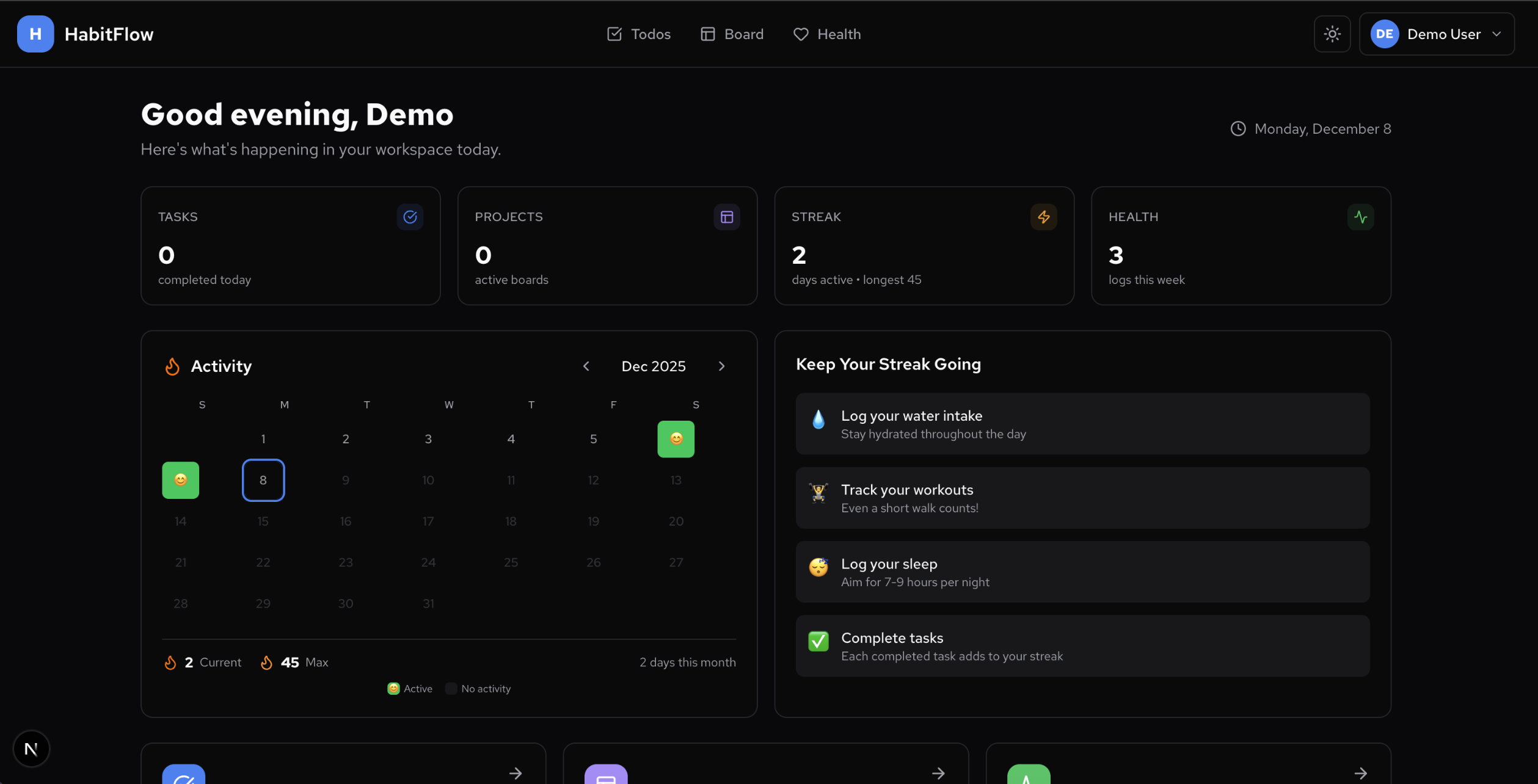Toggle light theme with the sun icon
The height and width of the screenshot is (784, 1538).
[x=1332, y=34]
